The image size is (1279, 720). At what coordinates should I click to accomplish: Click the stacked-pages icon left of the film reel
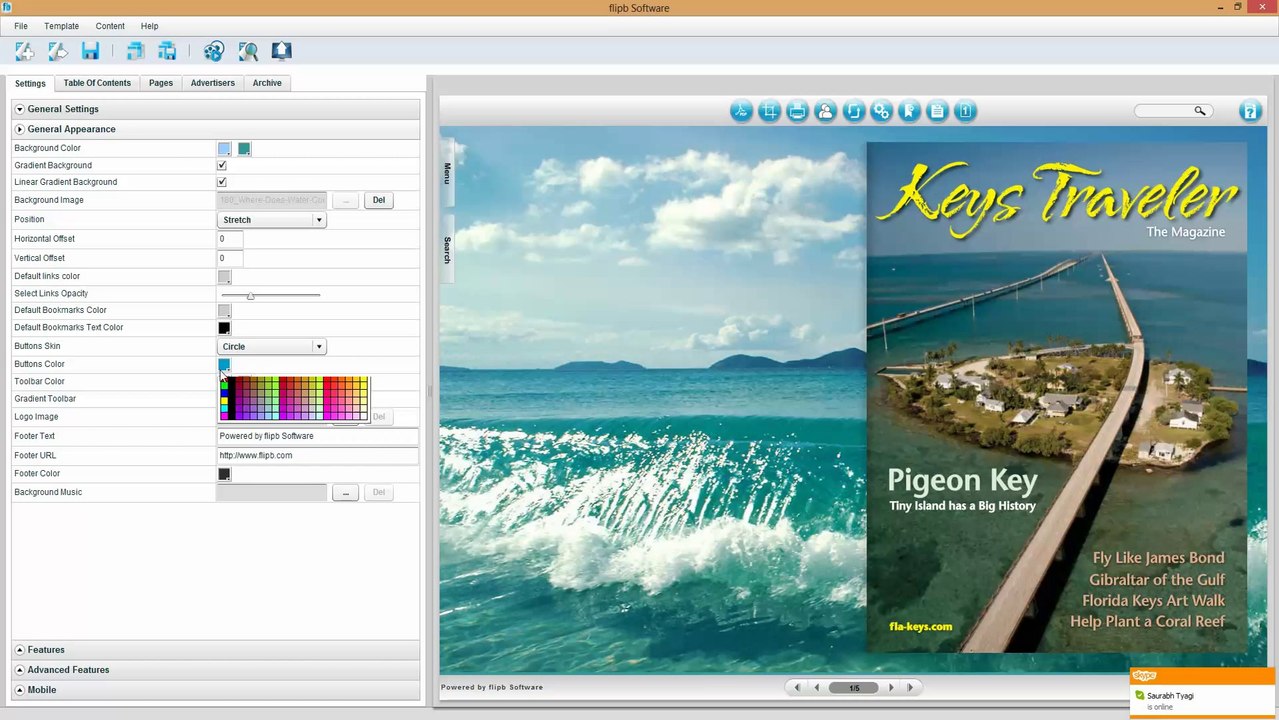coord(167,51)
